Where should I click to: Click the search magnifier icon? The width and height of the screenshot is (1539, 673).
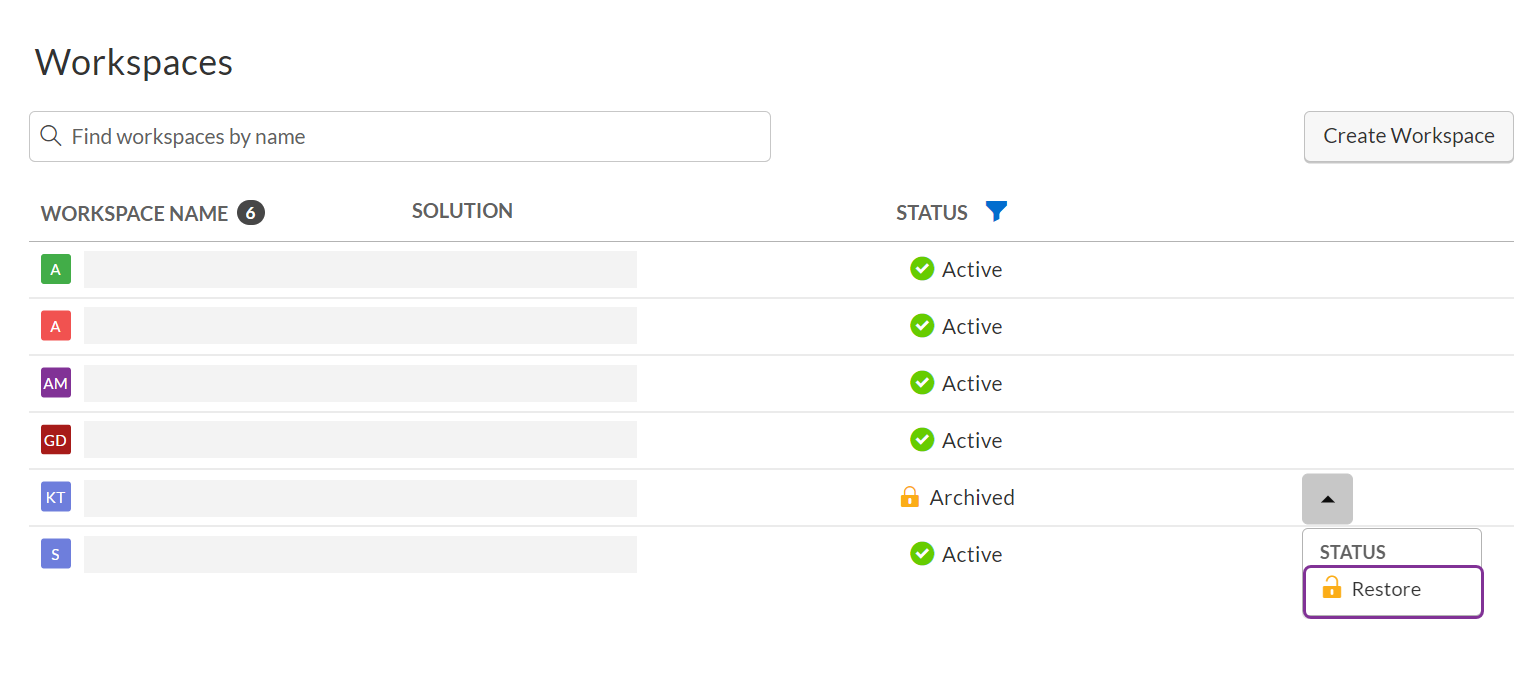51,135
